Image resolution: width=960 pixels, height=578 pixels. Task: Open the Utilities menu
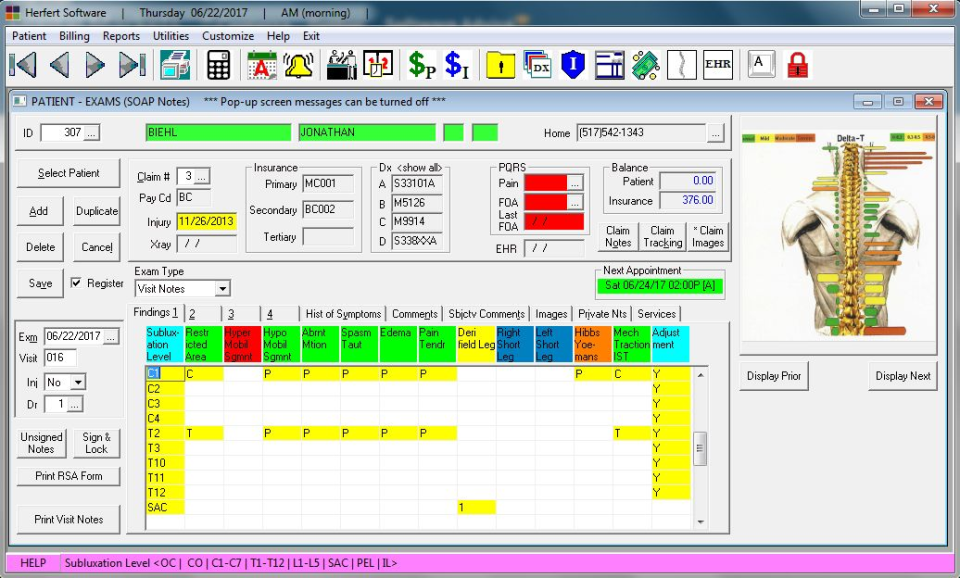(170, 35)
